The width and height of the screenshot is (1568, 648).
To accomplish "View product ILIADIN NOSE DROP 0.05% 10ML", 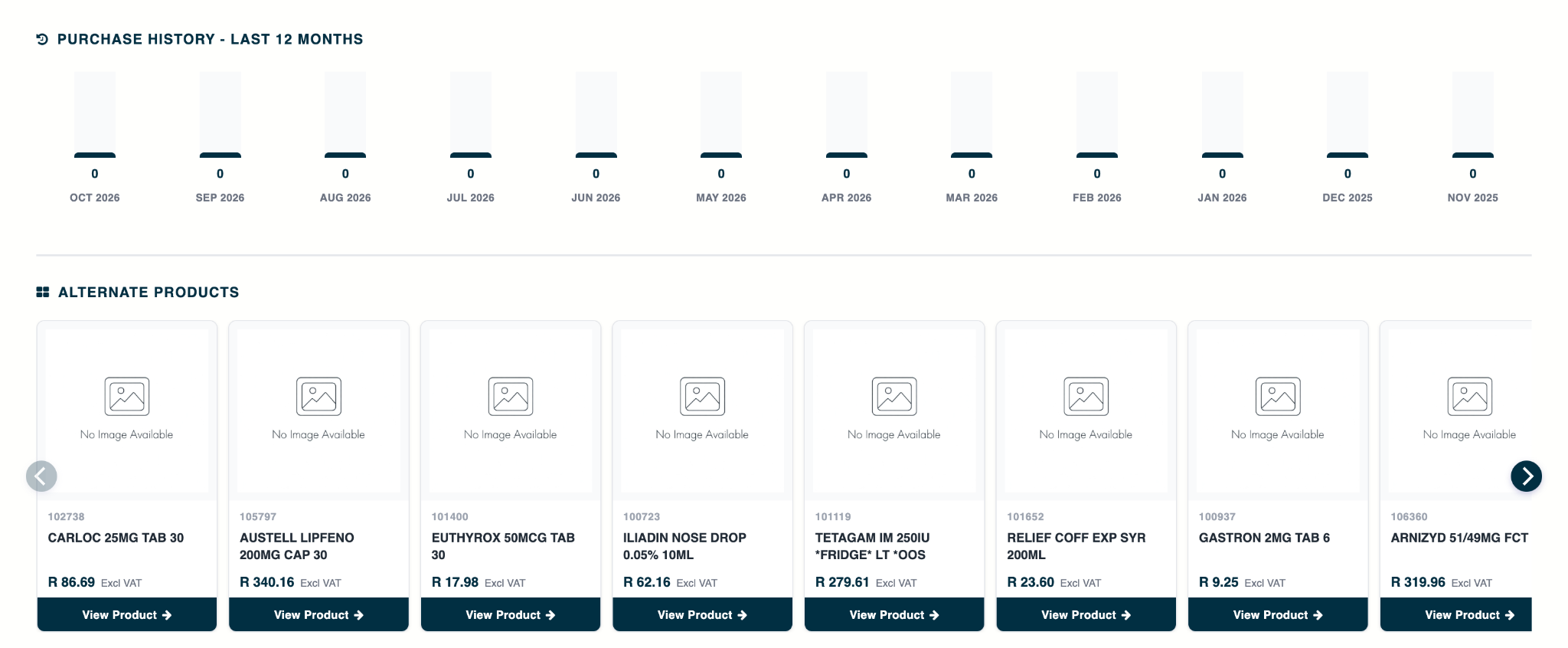I will pyautogui.click(x=702, y=615).
